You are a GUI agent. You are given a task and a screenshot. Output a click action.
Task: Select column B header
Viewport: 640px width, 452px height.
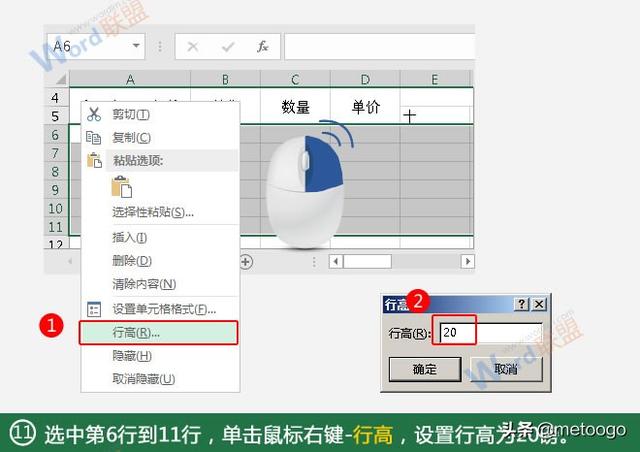pyautogui.click(x=225, y=79)
